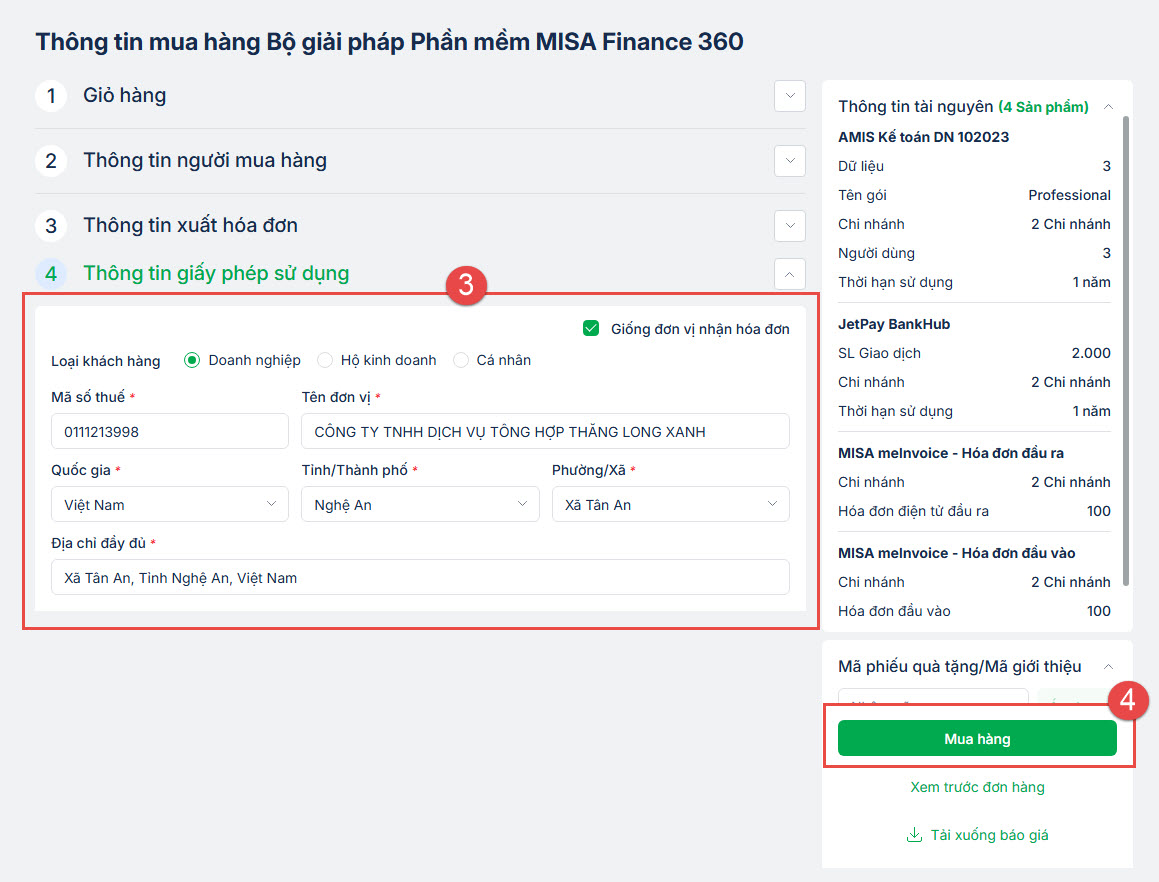
Task: Uncheck Giống đơn vị nhận hóa đơn
Action: 591,329
